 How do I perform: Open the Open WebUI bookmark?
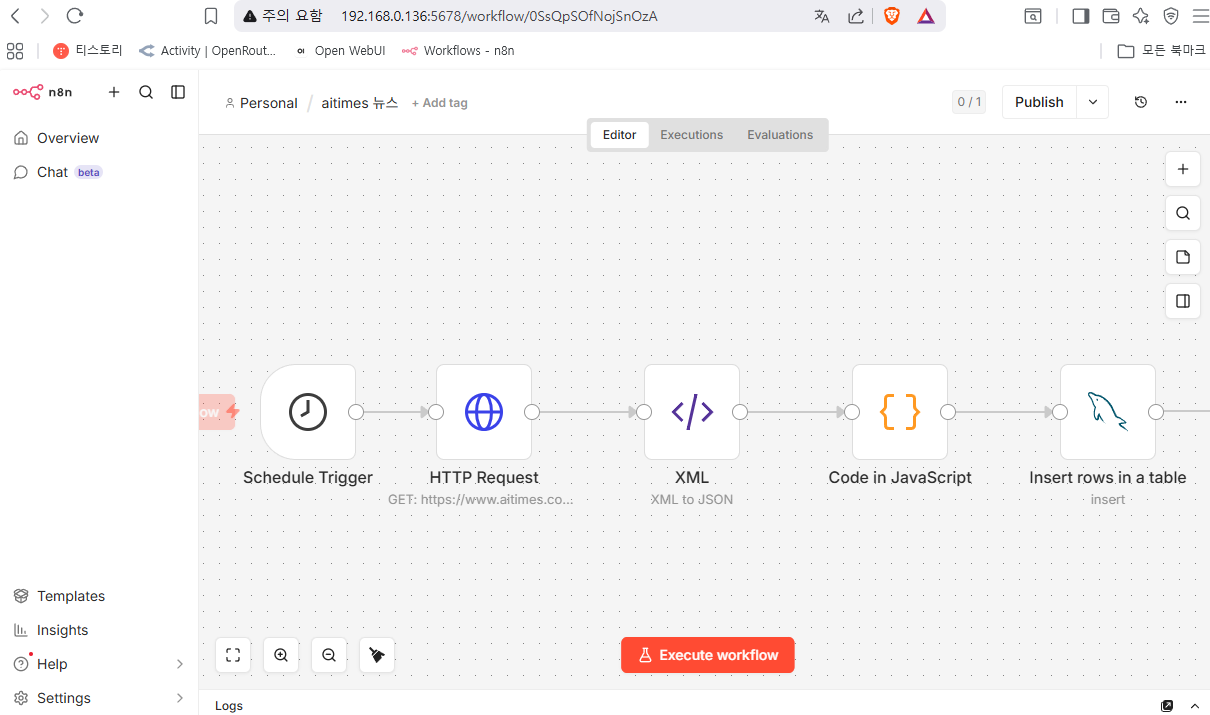340,50
